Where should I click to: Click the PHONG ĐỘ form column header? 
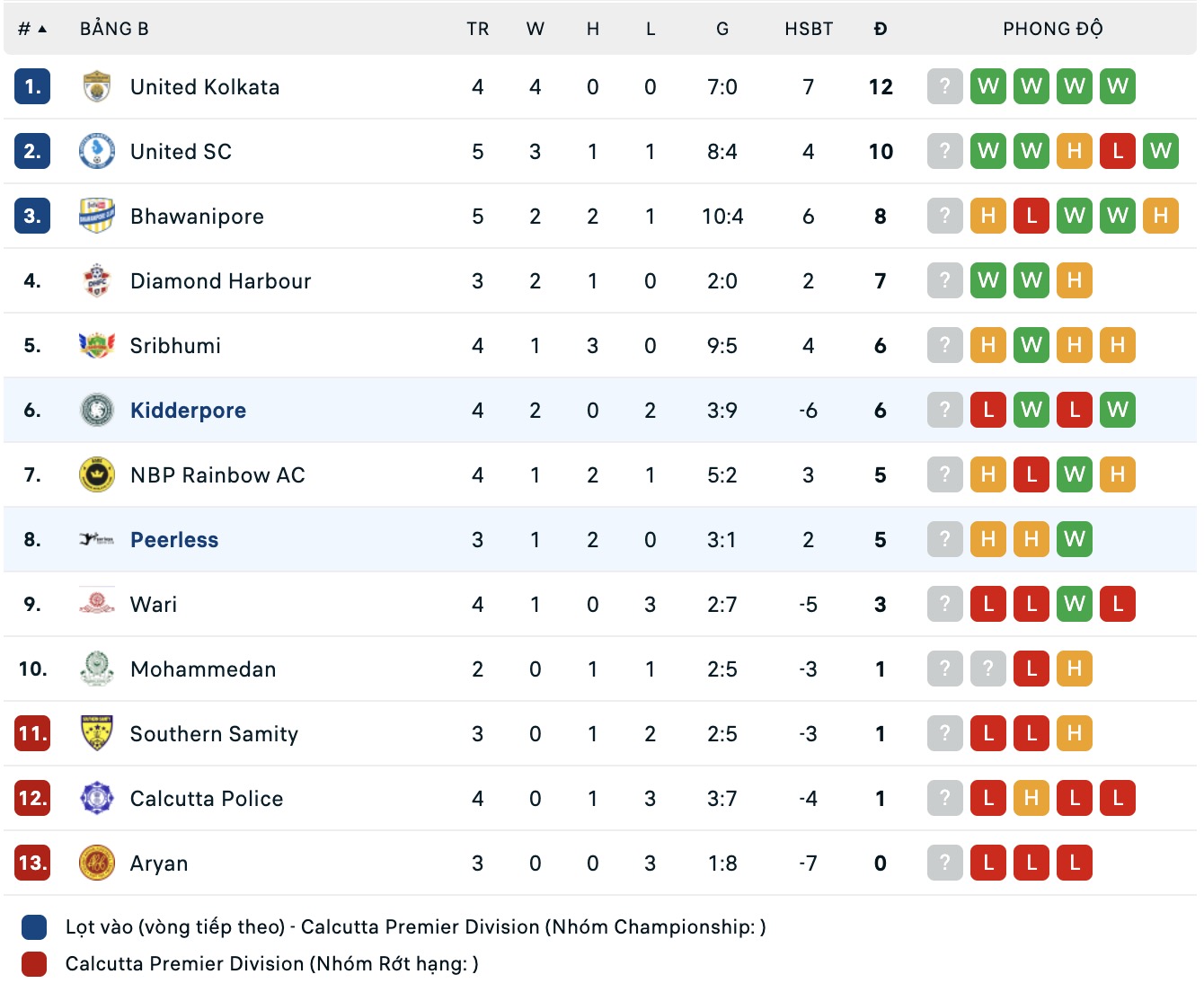pos(1052,29)
